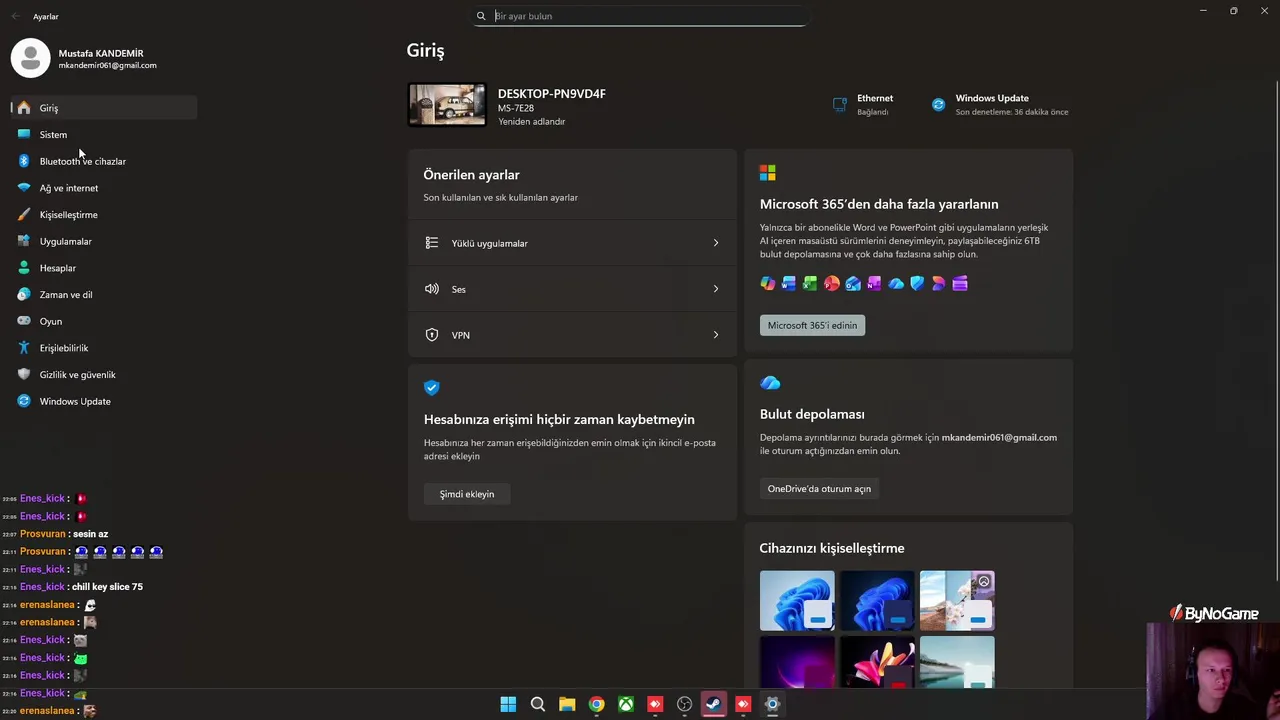1280x720 pixels.
Task: Expand the Yüklü uygulamalar row
Action: (572, 243)
